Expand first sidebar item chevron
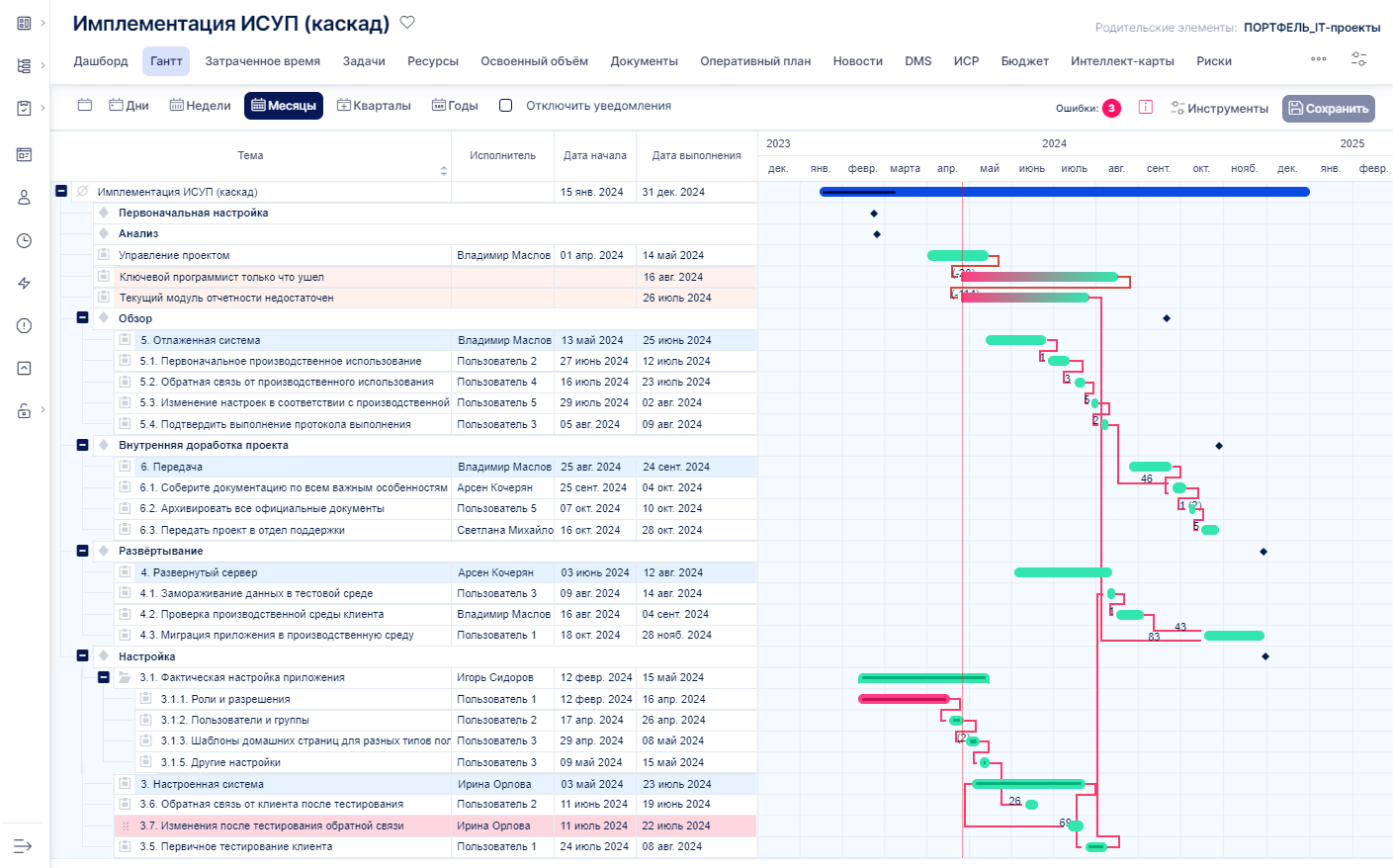Image resolution: width=1393 pixels, height=868 pixels. point(43,23)
